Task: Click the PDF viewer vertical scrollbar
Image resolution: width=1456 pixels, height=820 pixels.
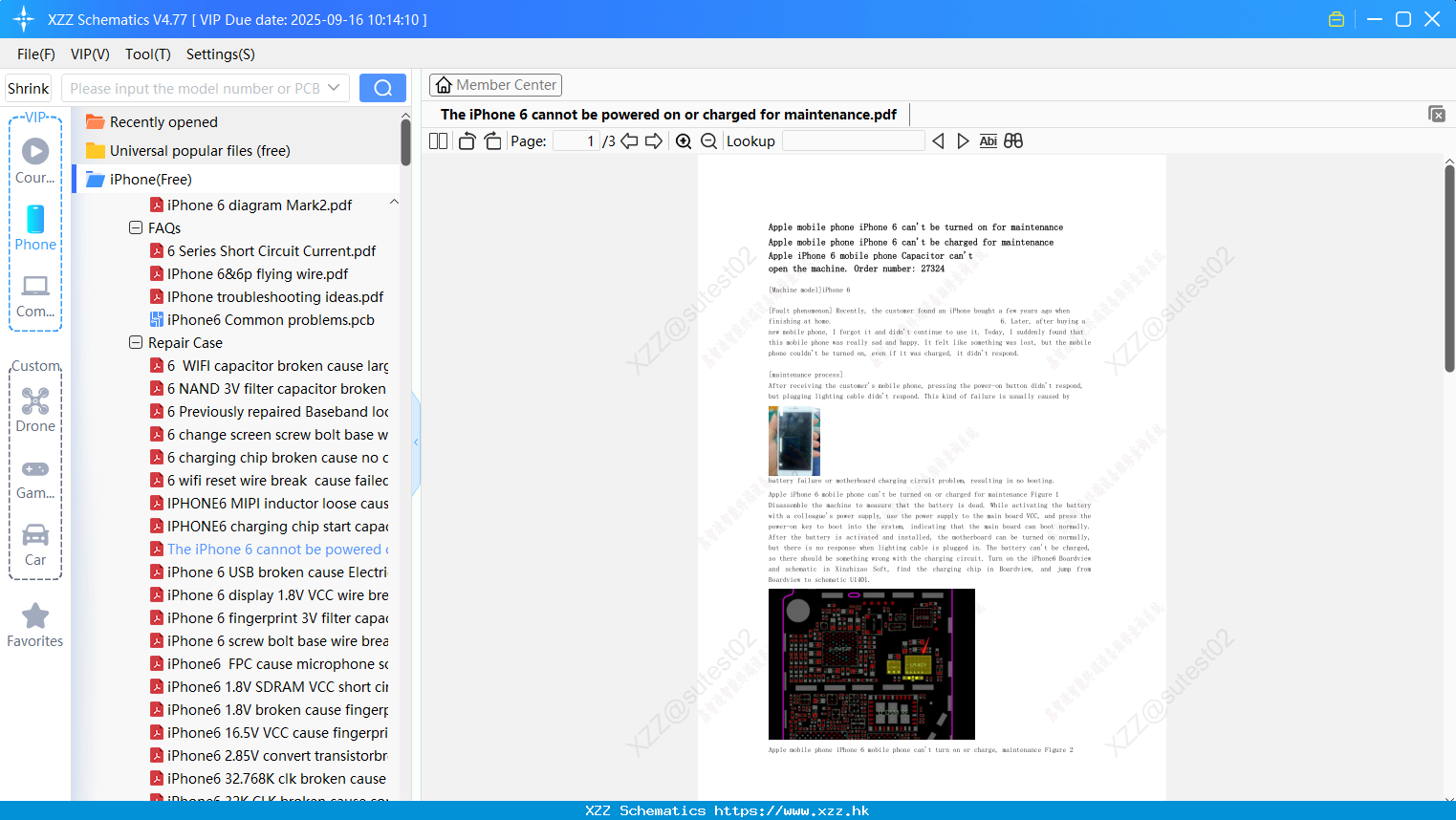Action: click(1449, 268)
